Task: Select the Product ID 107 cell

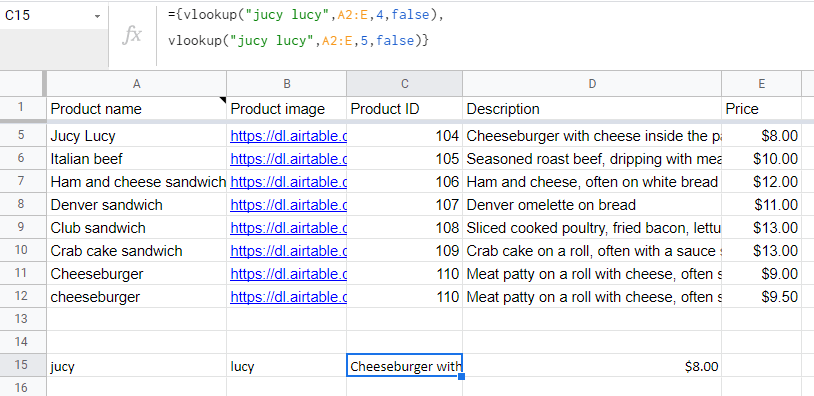Action: tap(404, 204)
